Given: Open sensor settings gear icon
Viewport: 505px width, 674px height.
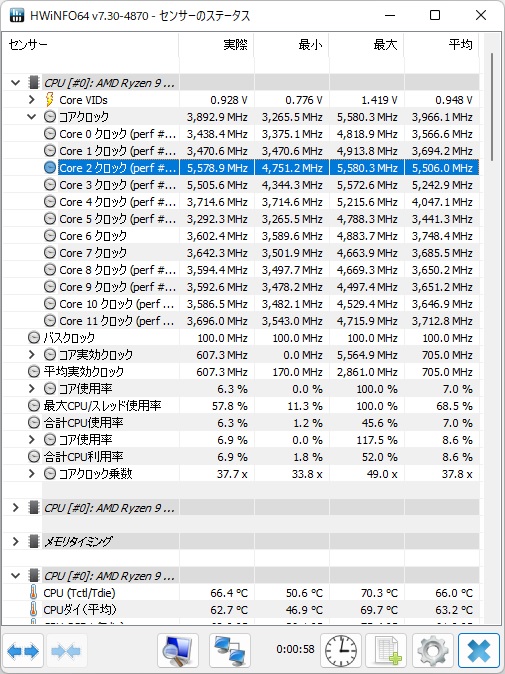Looking at the screenshot, I should pos(432,651).
